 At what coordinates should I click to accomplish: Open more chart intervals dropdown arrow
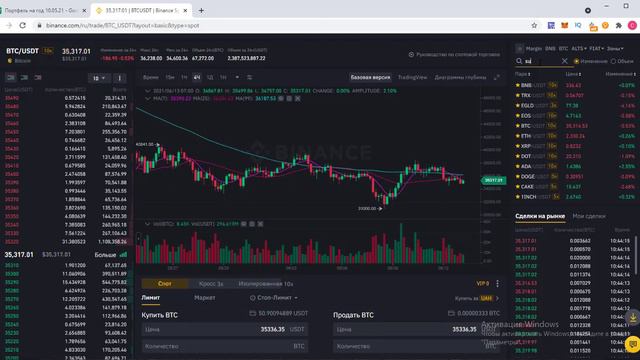[x=237, y=77]
